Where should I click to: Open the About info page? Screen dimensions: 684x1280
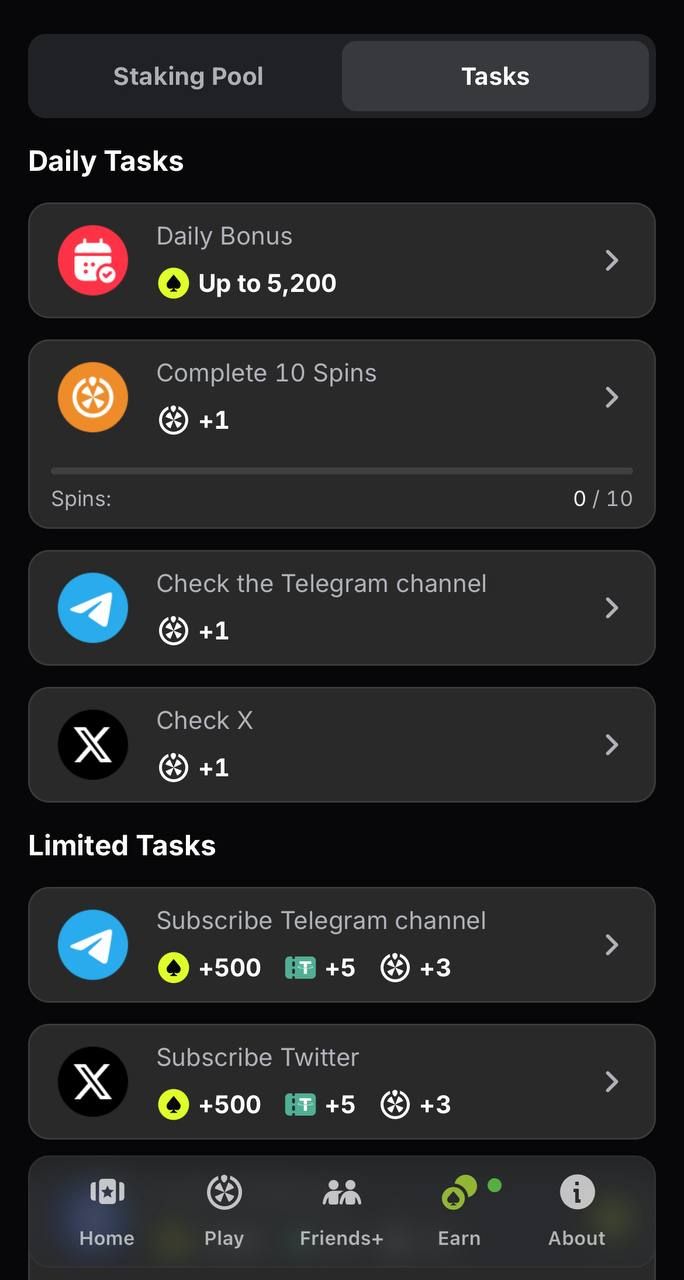577,1211
